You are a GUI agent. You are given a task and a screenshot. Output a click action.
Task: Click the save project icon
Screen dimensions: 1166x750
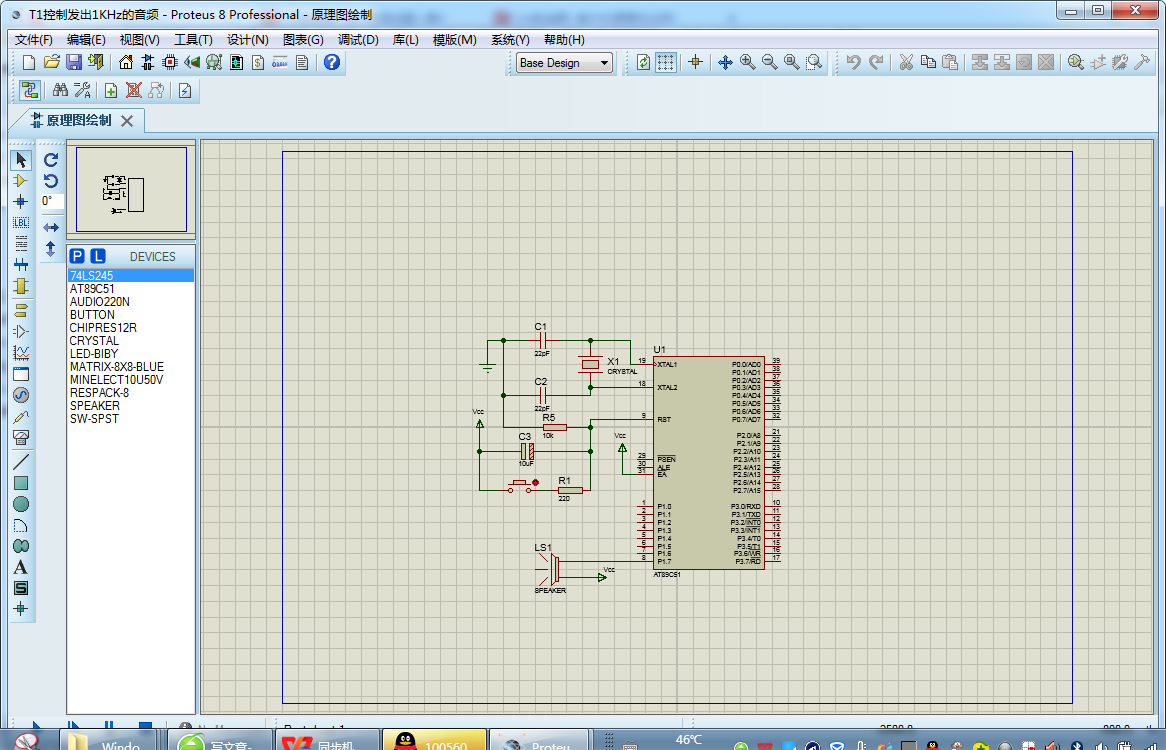tap(73, 62)
